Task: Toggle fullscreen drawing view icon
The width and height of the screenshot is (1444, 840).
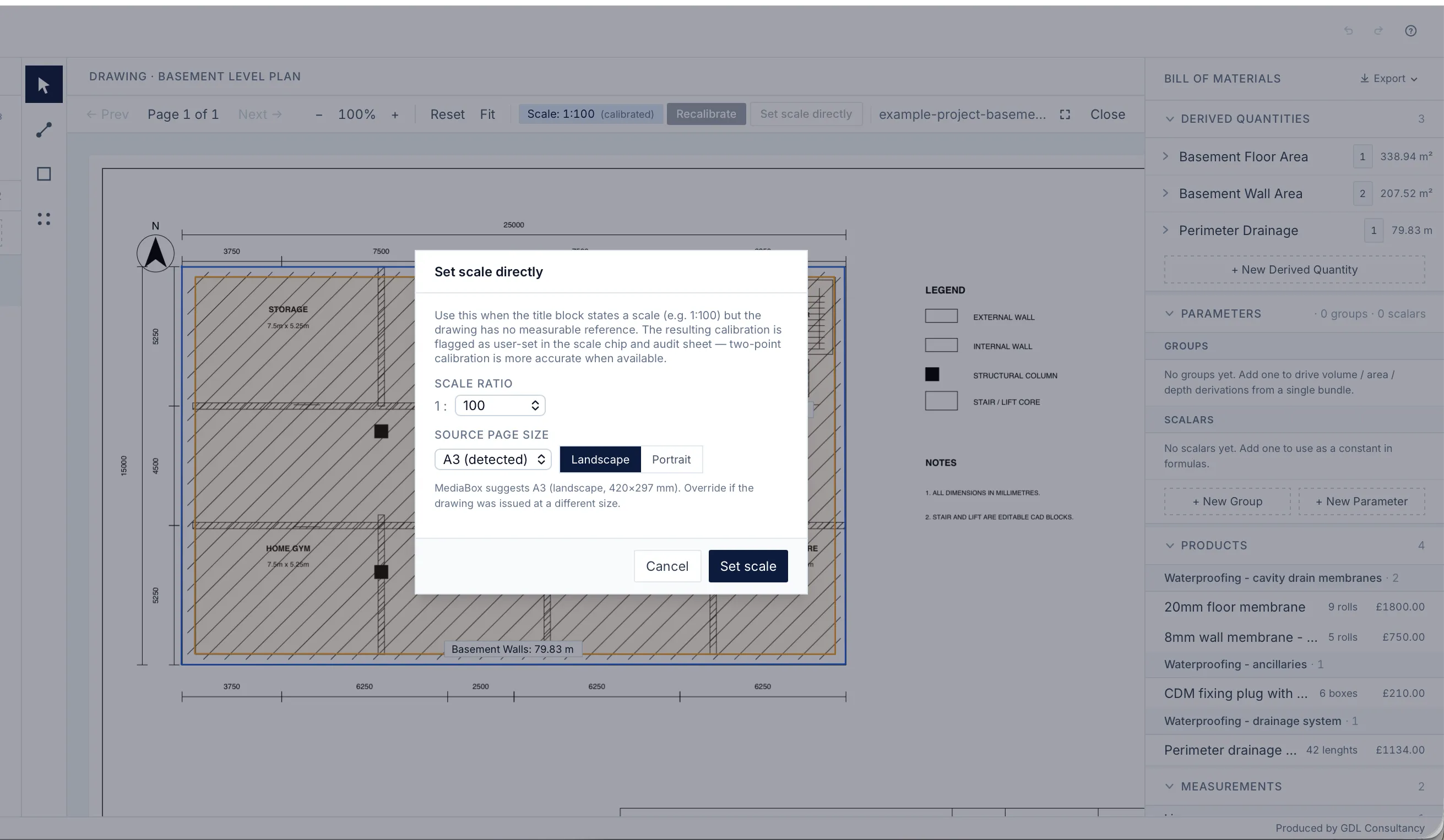Action: [1065, 114]
